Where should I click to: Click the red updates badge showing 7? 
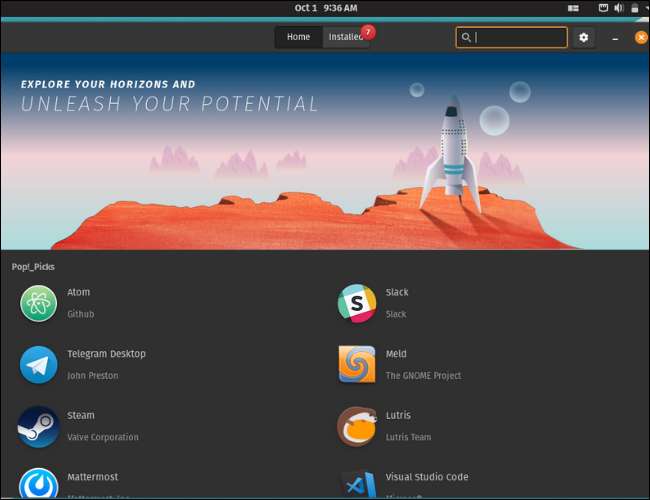368,32
